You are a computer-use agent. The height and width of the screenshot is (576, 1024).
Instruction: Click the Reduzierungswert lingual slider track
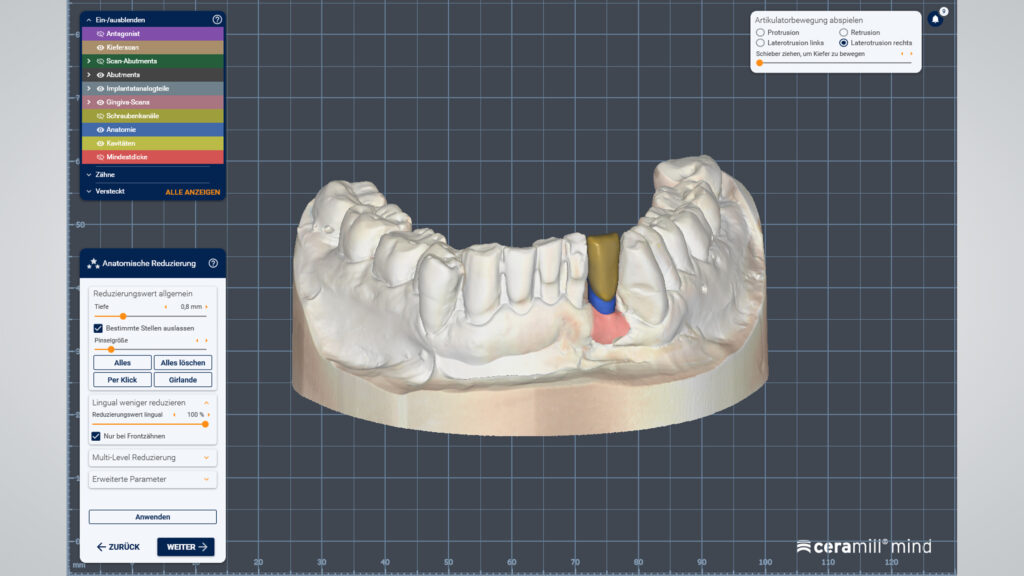(150, 424)
